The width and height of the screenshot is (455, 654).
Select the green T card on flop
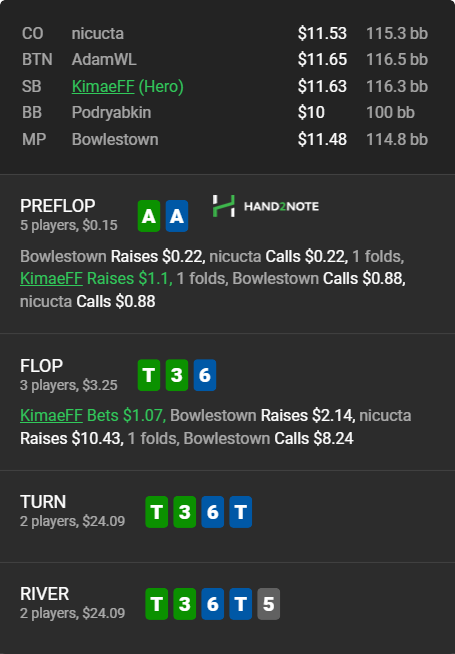(149, 375)
